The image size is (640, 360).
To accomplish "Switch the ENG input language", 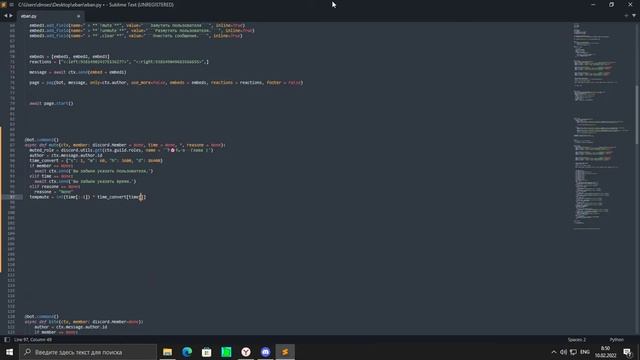I will [585, 352].
